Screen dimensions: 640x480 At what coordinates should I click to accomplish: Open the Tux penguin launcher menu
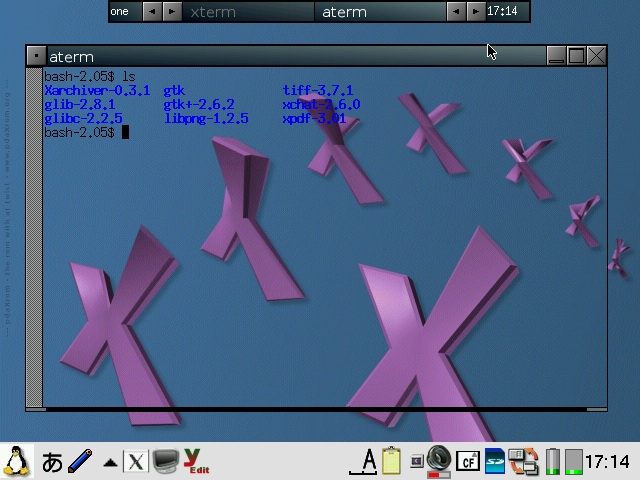[x=15, y=461]
